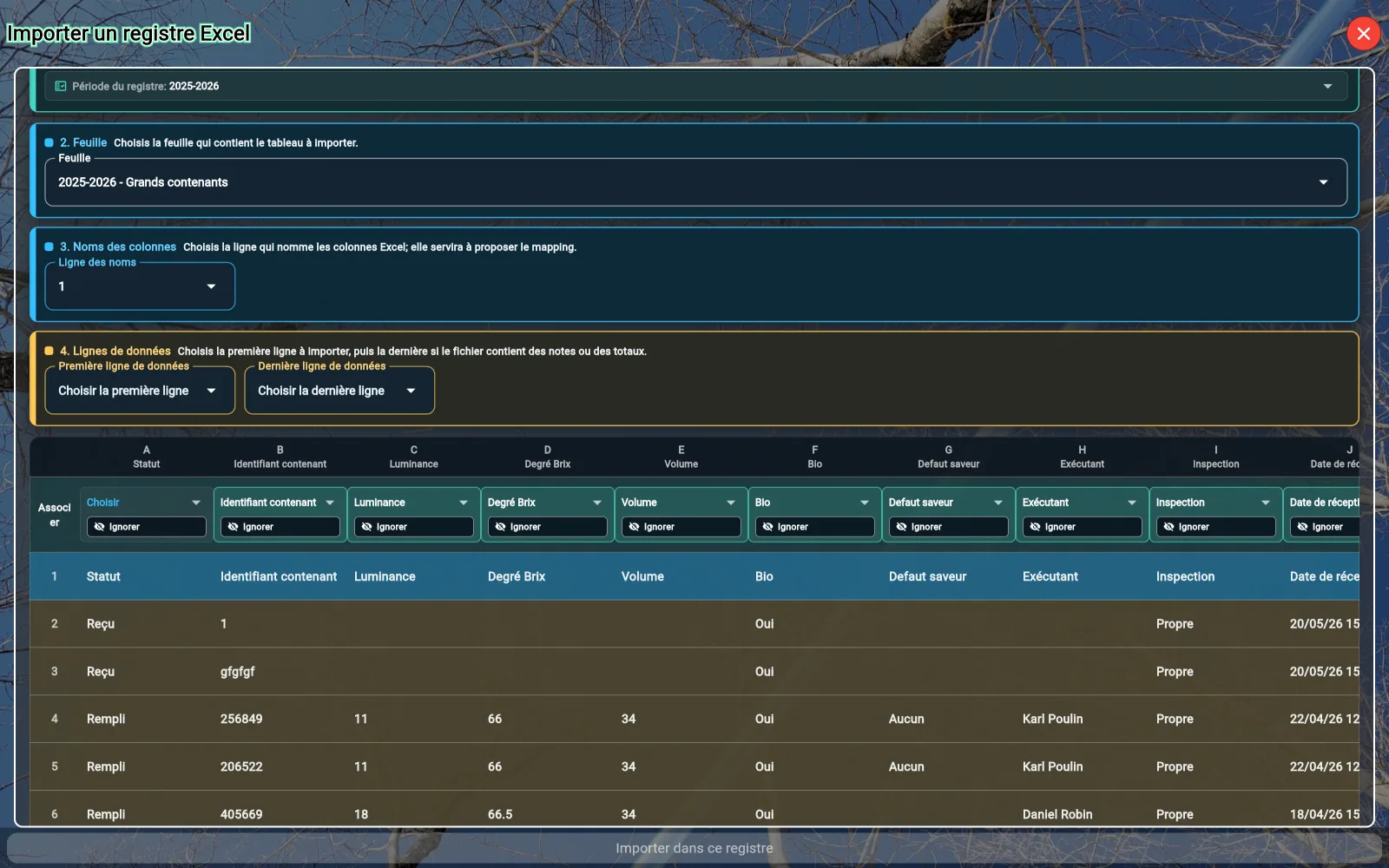
Task: Ignore the Bio column
Action: pos(815,527)
